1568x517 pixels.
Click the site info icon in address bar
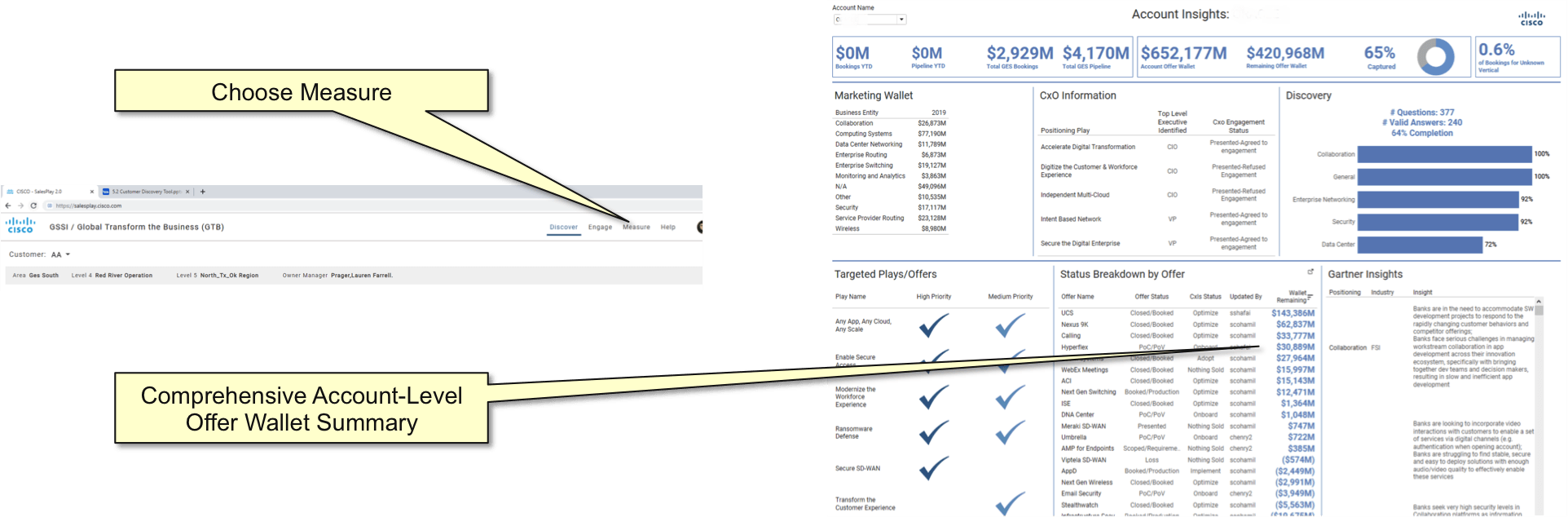click(x=50, y=205)
